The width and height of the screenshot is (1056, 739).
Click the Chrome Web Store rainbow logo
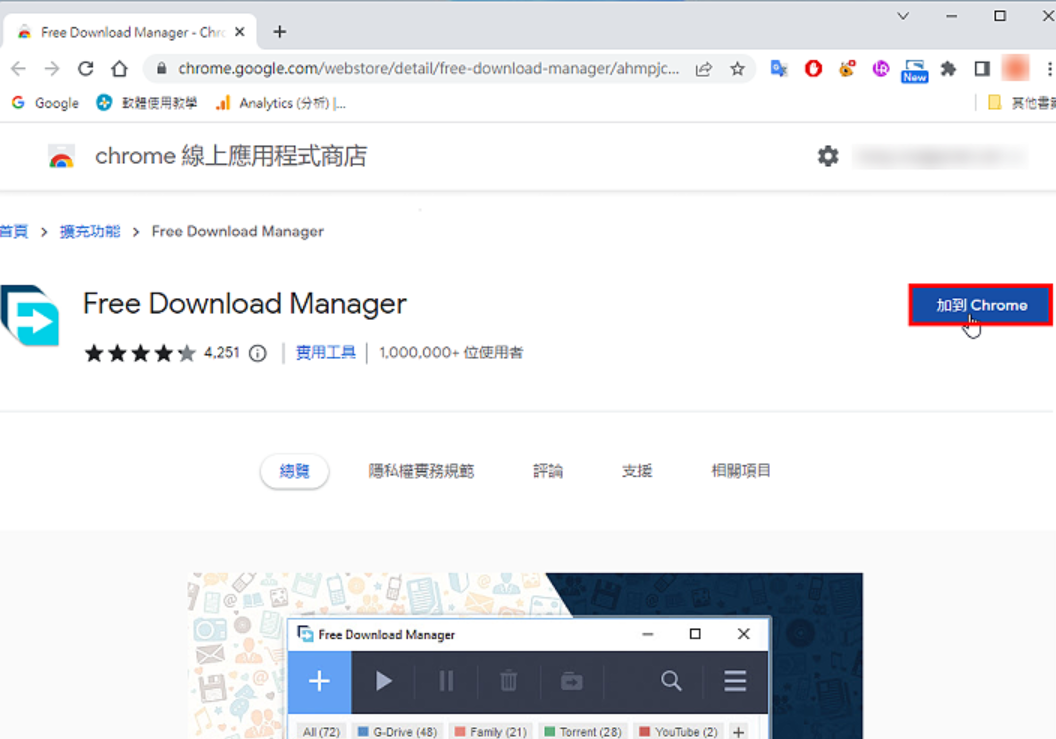(61, 156)
